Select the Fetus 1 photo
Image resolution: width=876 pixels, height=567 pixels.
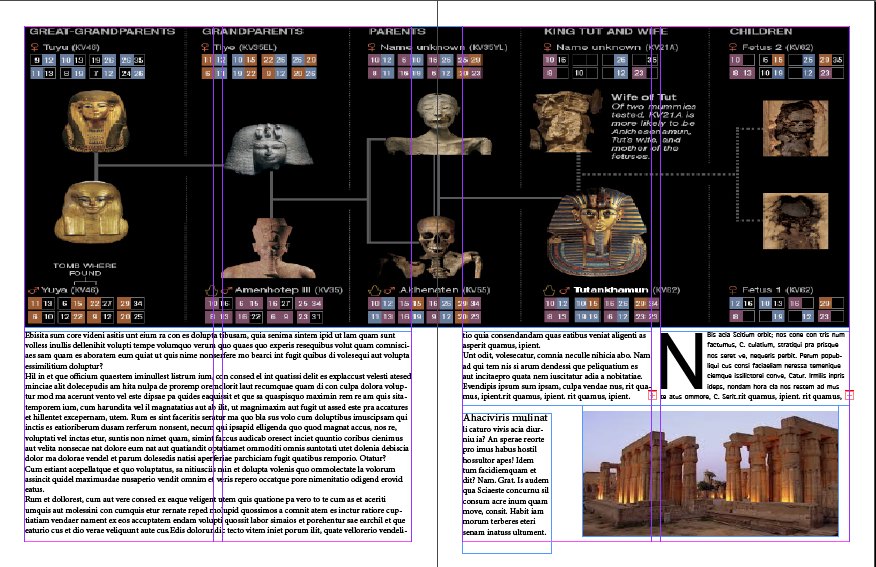click(x=796, y=221)
